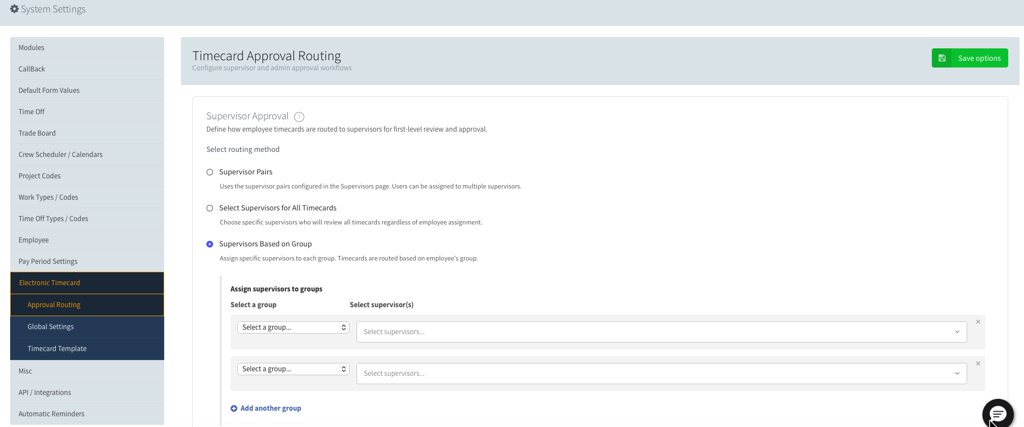Screen dimensions: 1024x427
Task: Click the Select supervisor(s) column label
Action: click(x=381, y=304)
